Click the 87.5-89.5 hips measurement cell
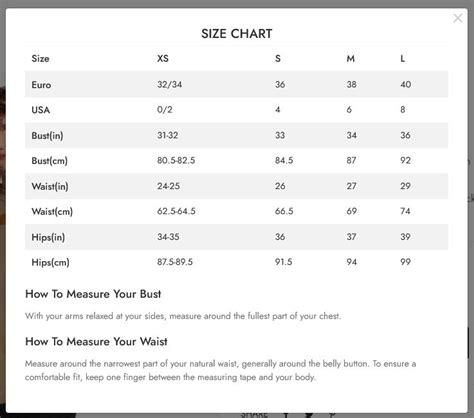 click(175, 262)
